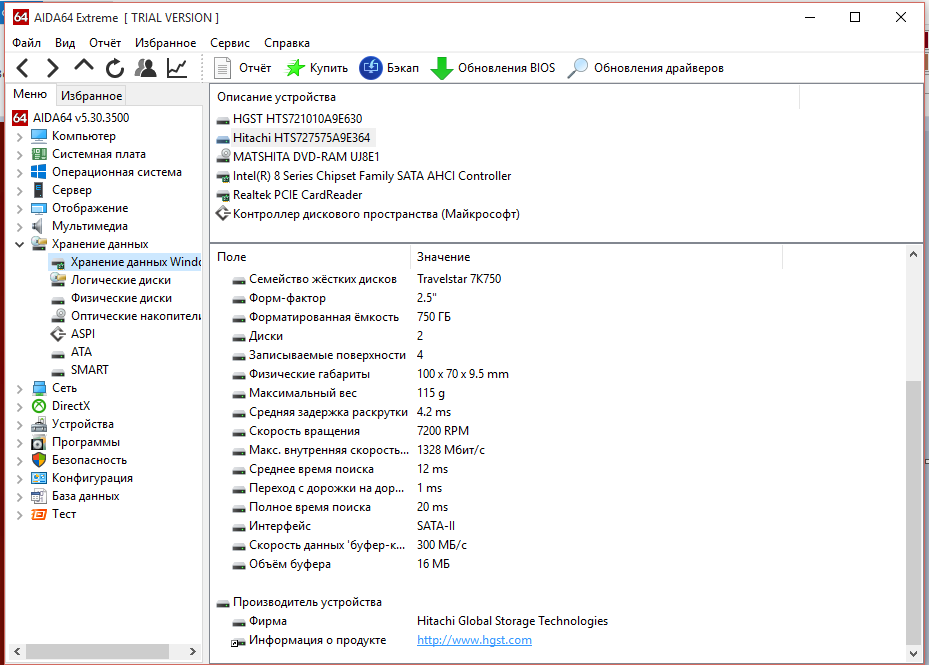The width and height of the screenshot is (929, 665).
Task: Expand the Системная плата tree node
Action: [19, 155]
